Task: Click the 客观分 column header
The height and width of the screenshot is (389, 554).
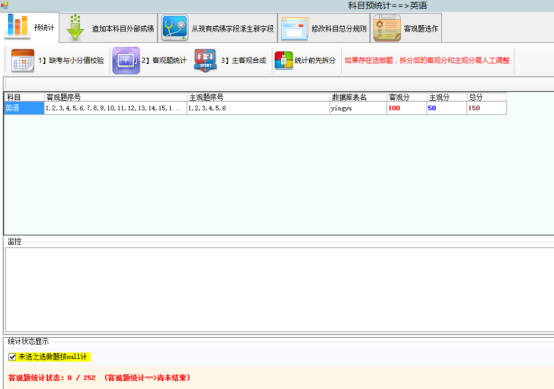Action: pyautogui.click(x=406, y=97)
